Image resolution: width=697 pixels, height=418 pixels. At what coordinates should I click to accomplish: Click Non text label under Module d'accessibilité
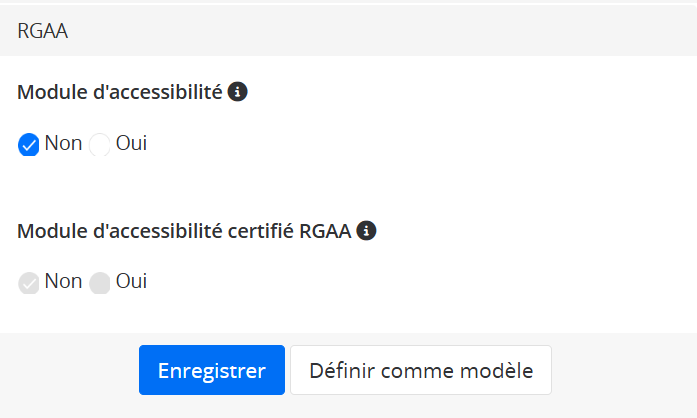[x=63, y=143]
